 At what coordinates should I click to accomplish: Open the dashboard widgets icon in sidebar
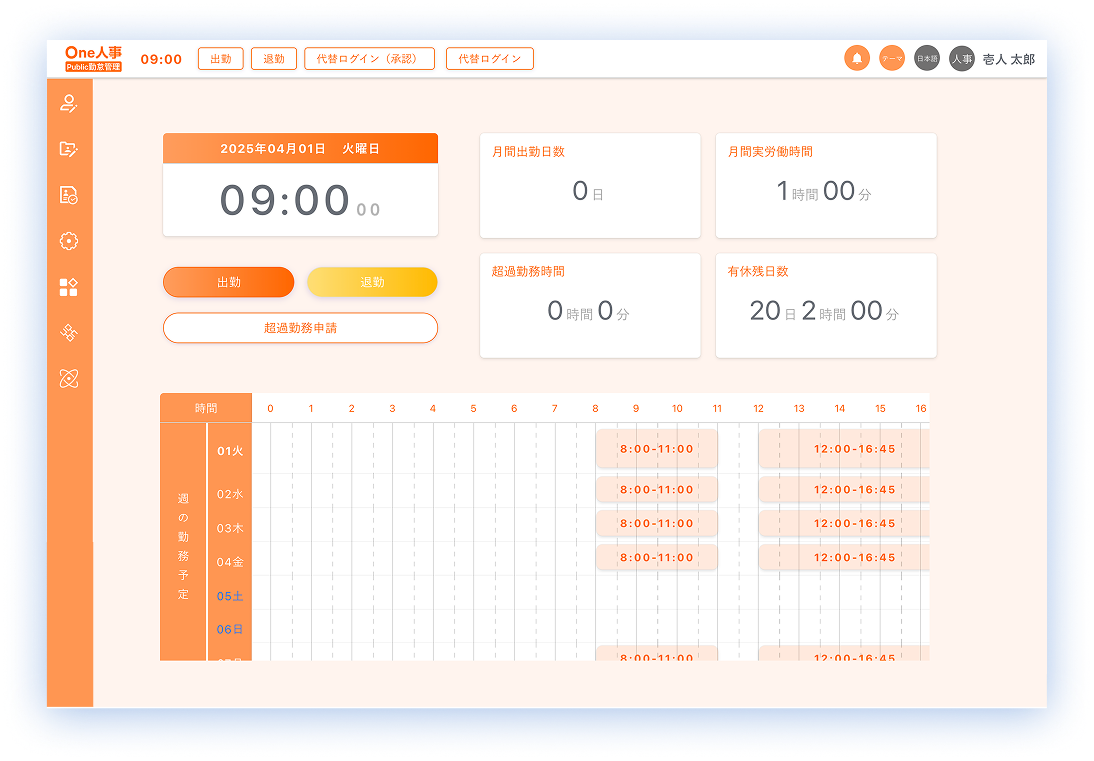pos(68,287)
